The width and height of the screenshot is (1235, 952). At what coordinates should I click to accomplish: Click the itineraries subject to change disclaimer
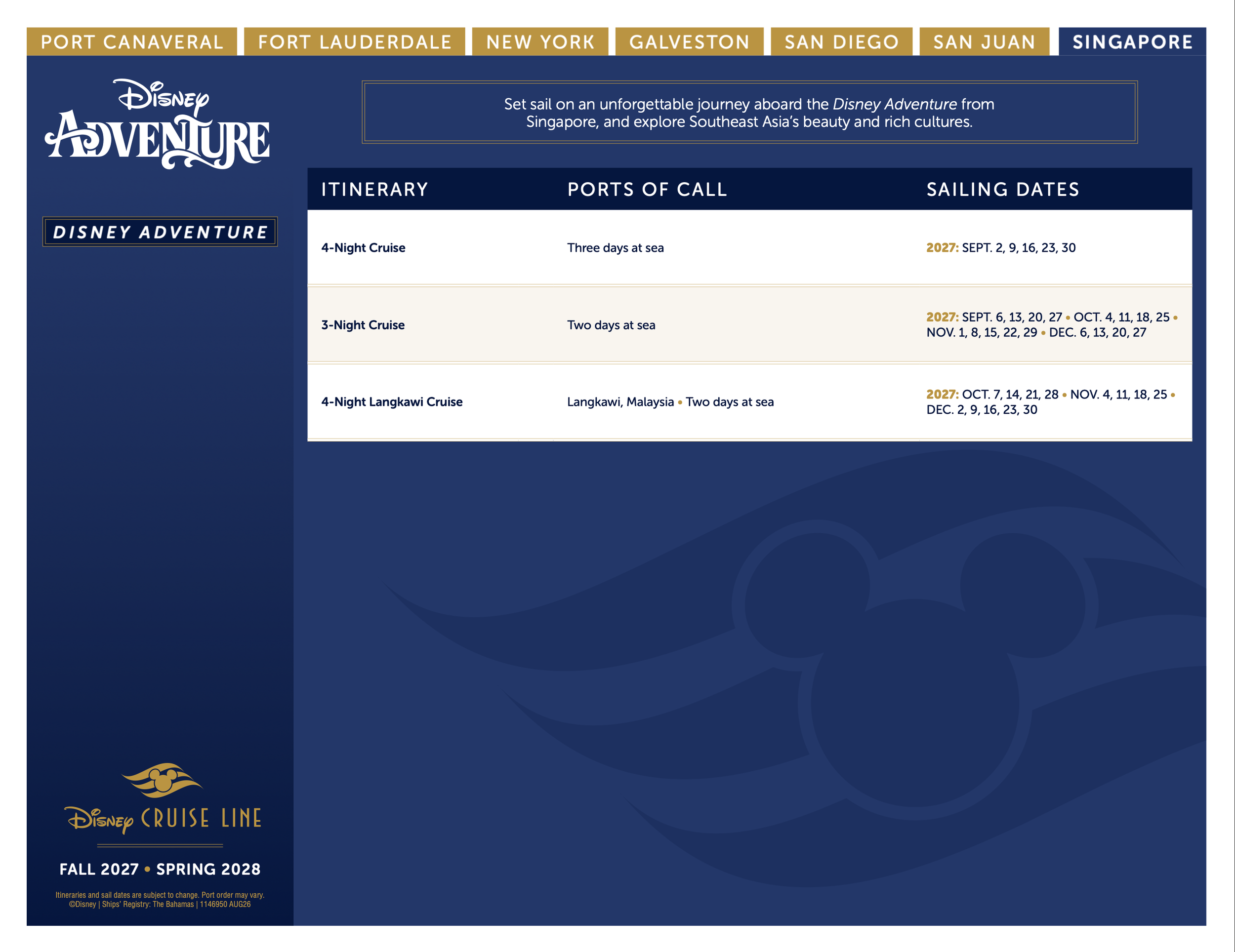pos(160,895)
